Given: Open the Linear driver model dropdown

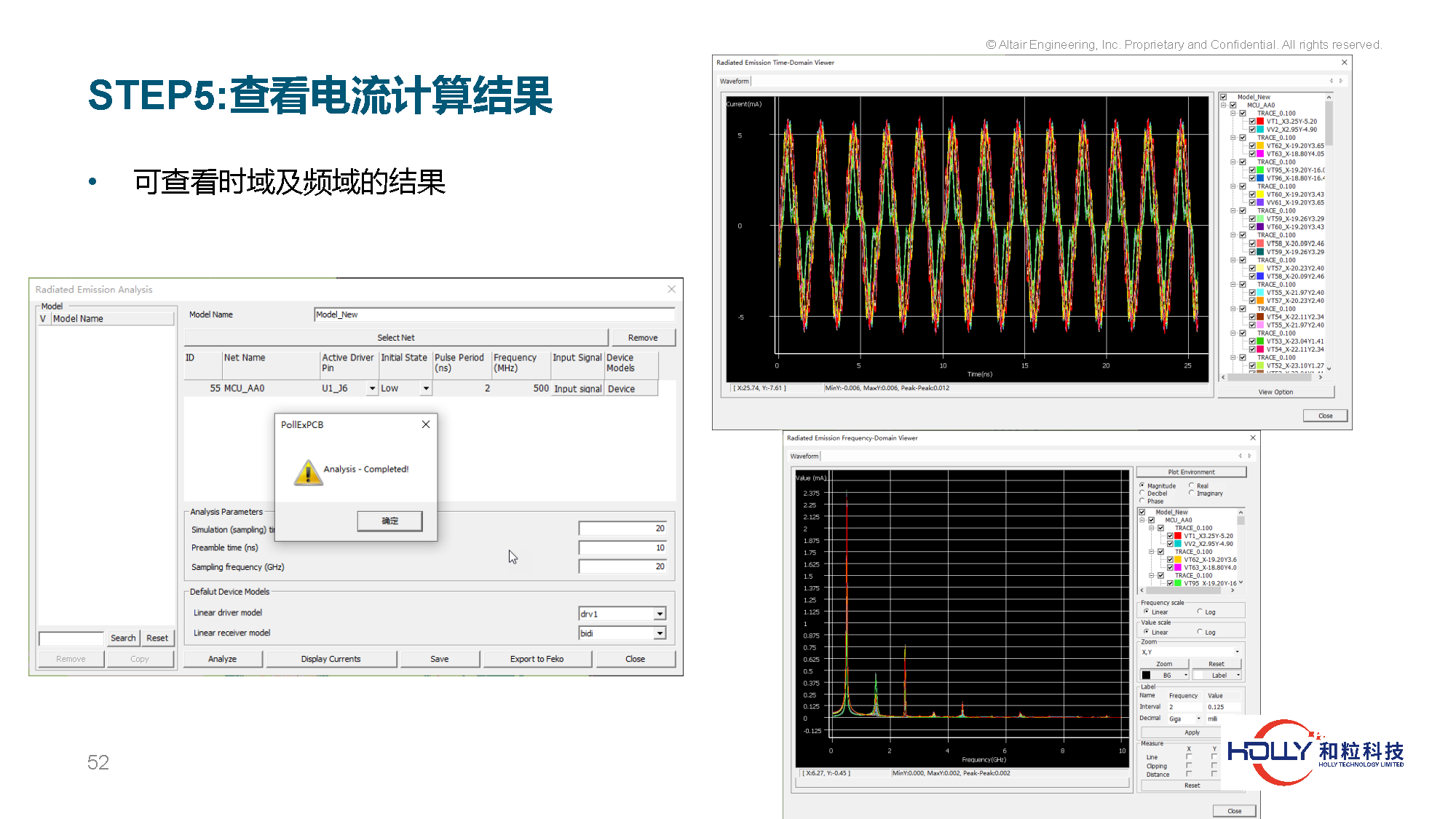Looking at the screenshot, I should [x=660, y=614].
